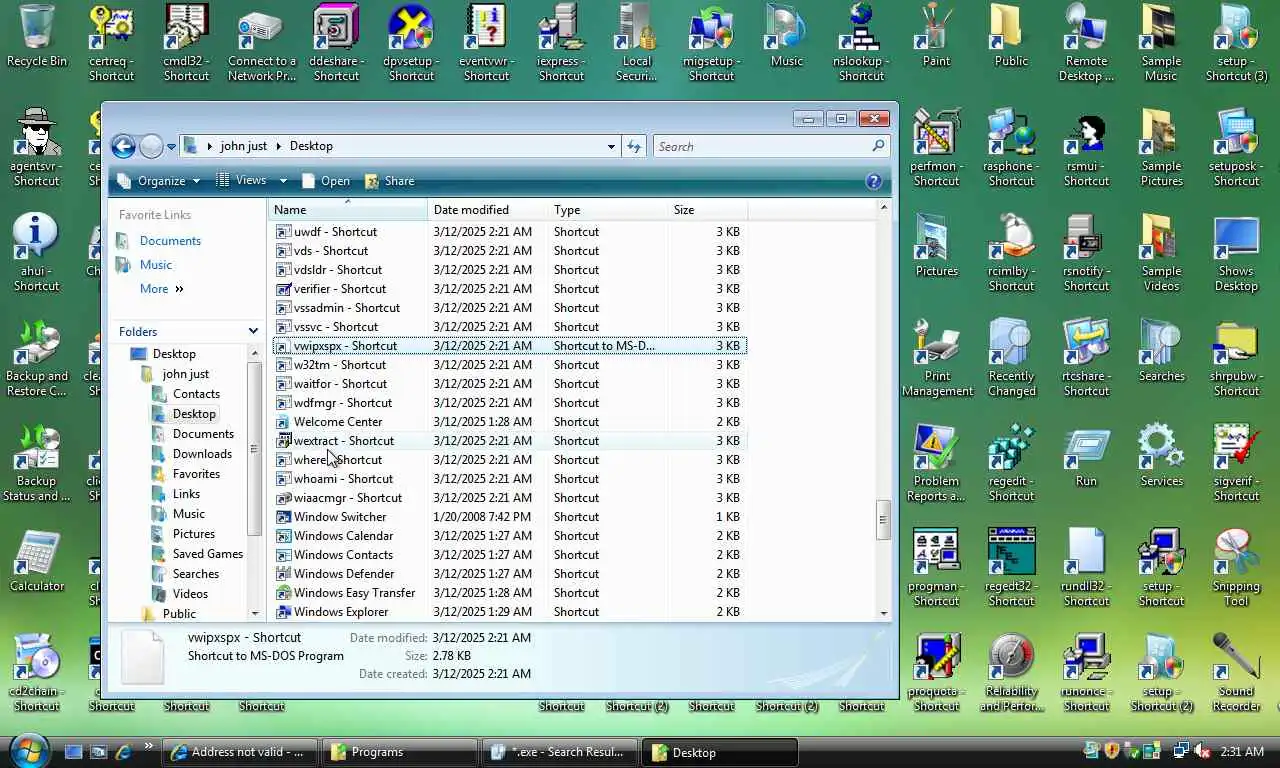Open rasphone shortcut icon

pyautogui.click(x=1011, y=148)
